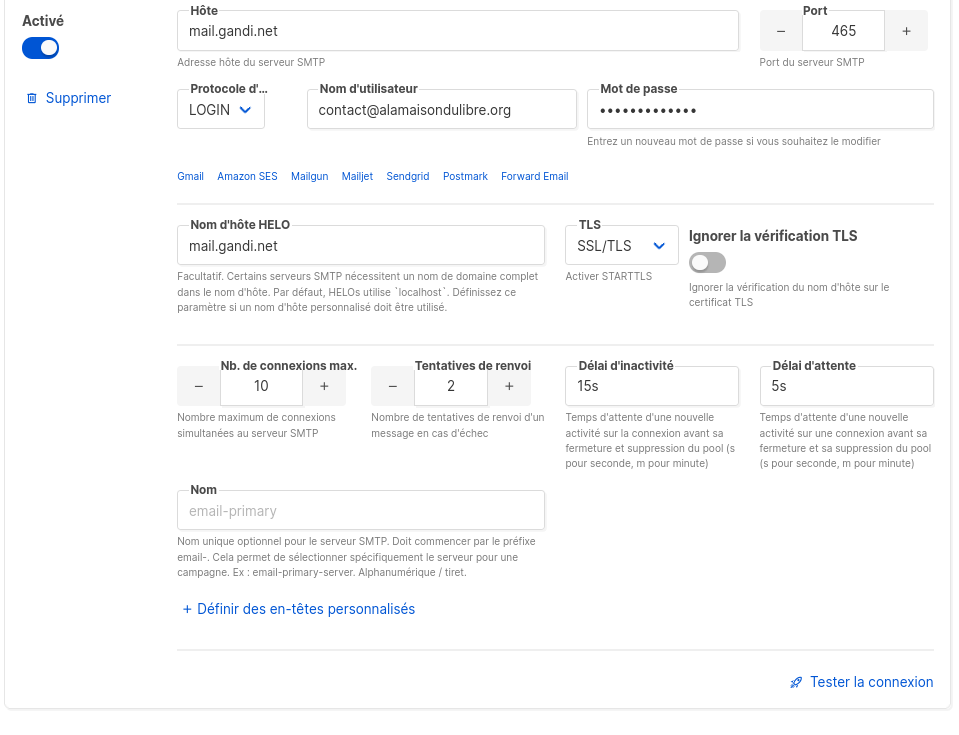Decrease resend attempts with minus button
Screen dimensions: 959x735
392,386
